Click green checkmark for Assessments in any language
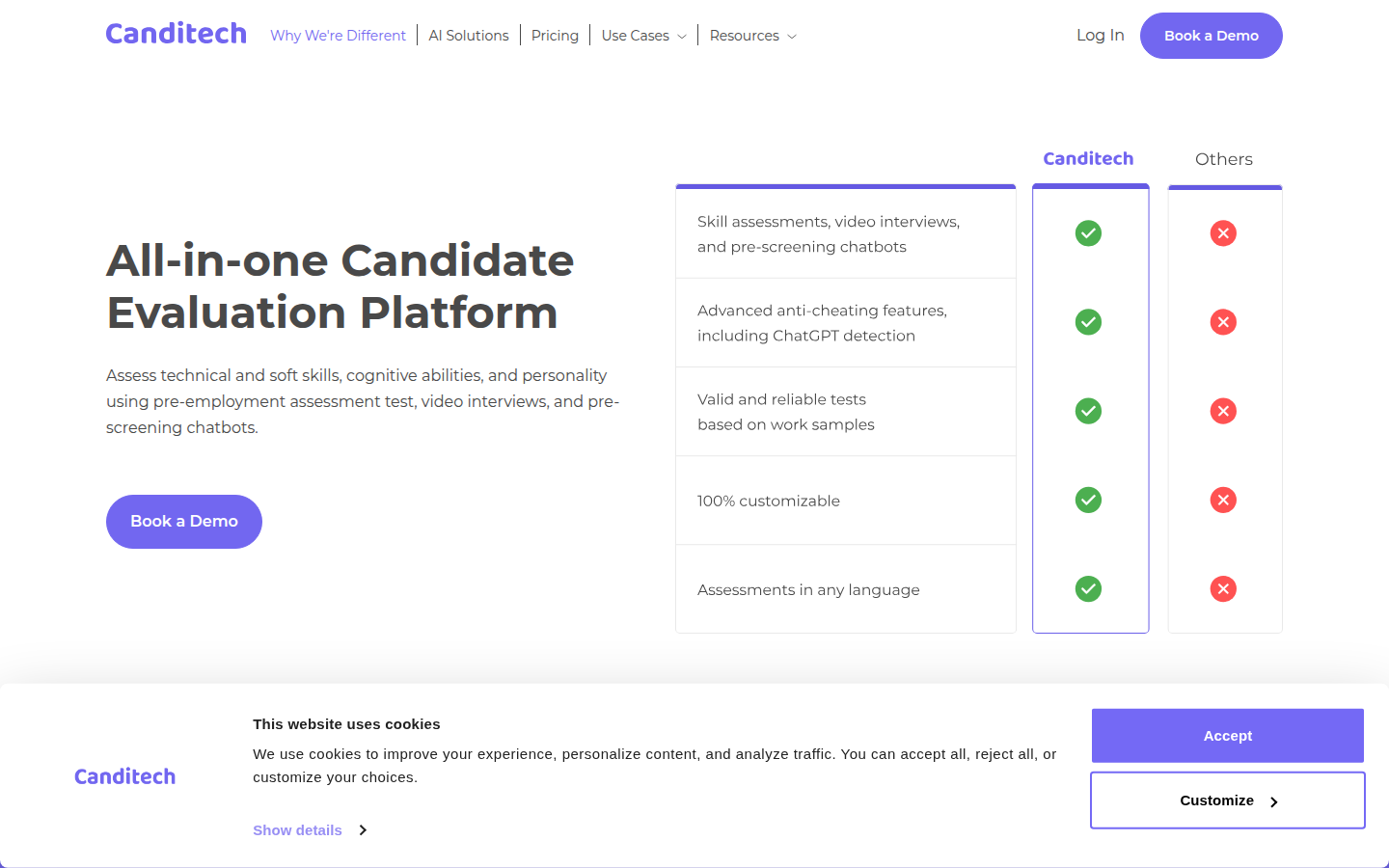 coord(1088,588)
